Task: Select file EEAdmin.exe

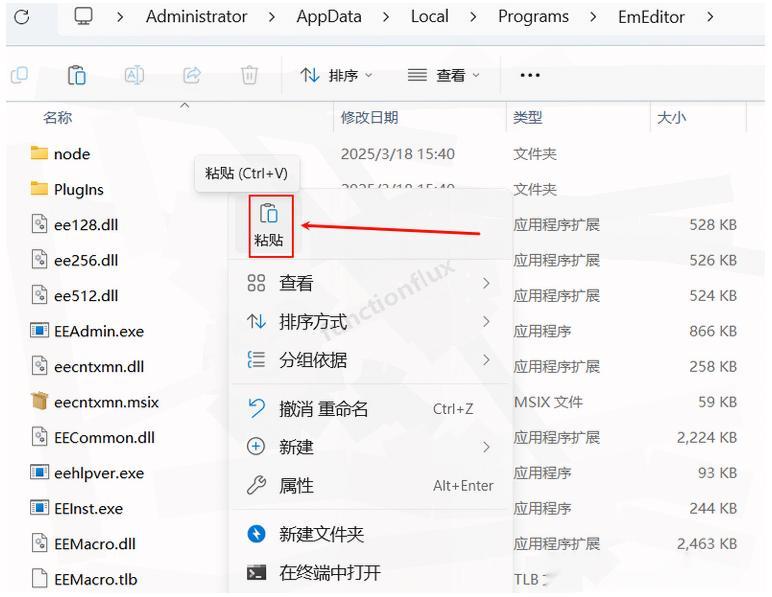Action: pos(99,331)
